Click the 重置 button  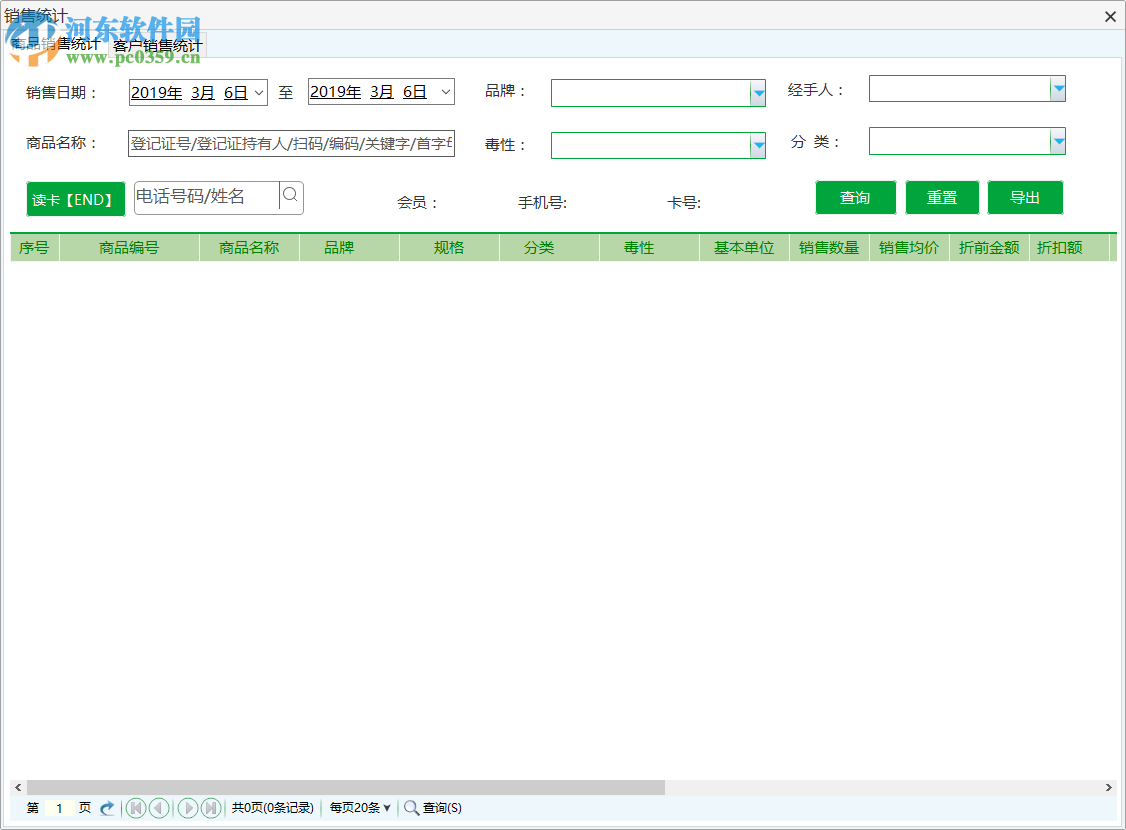942,197
